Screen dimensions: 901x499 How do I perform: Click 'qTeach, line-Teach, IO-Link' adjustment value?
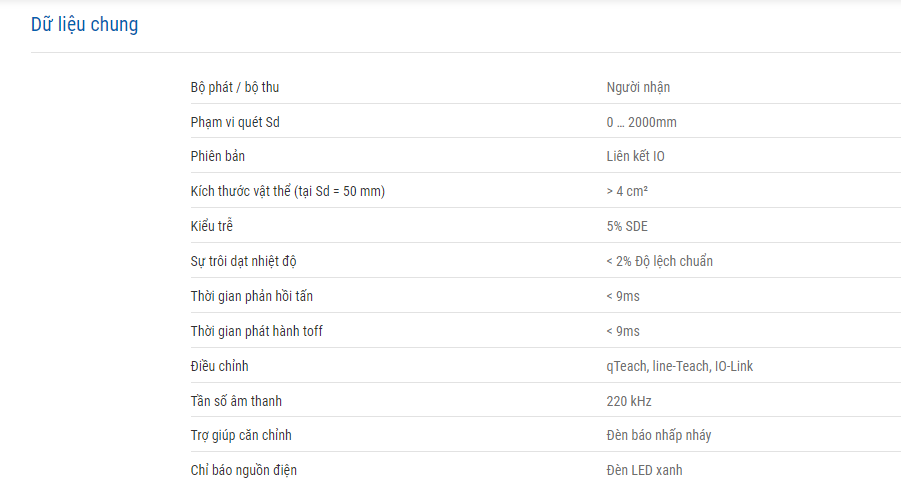tap(680, 366)
